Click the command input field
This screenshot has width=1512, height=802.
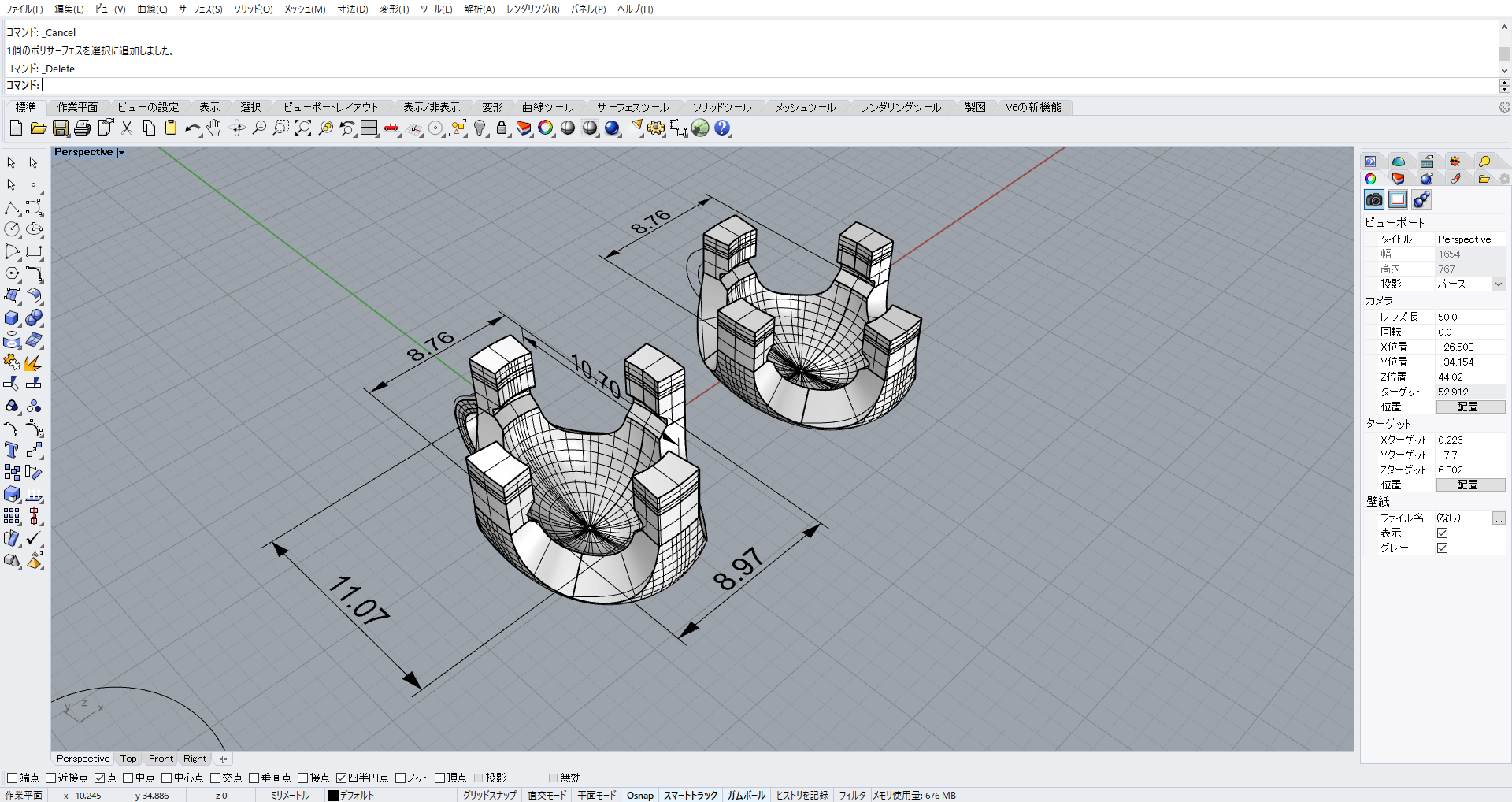[768, 85]
